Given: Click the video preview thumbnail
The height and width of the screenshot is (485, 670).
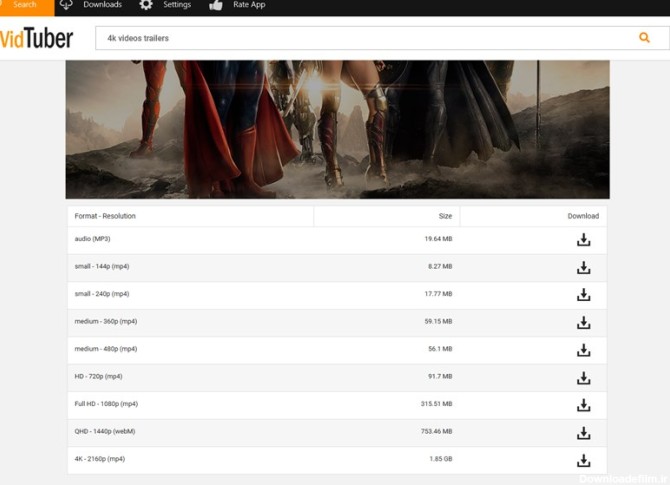Looking at the screenshot, I should (x=337, y=129).
